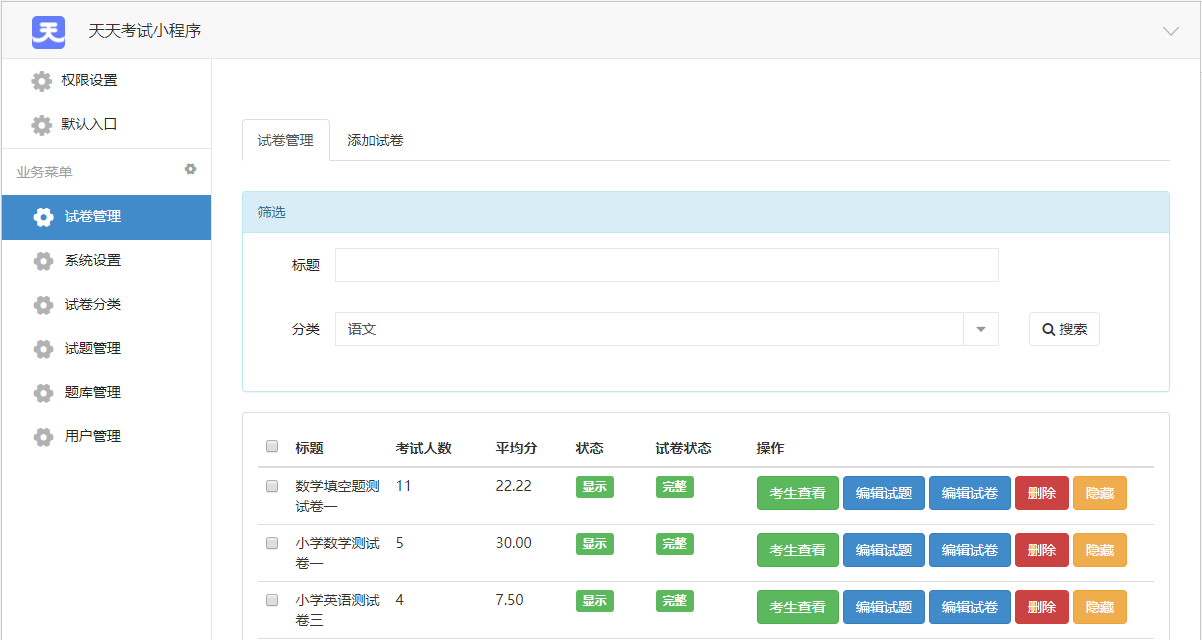Click 删除 for 小学数学测试卷一
The width and height of the screenshot is (1202, 640).
point(1042,550)
